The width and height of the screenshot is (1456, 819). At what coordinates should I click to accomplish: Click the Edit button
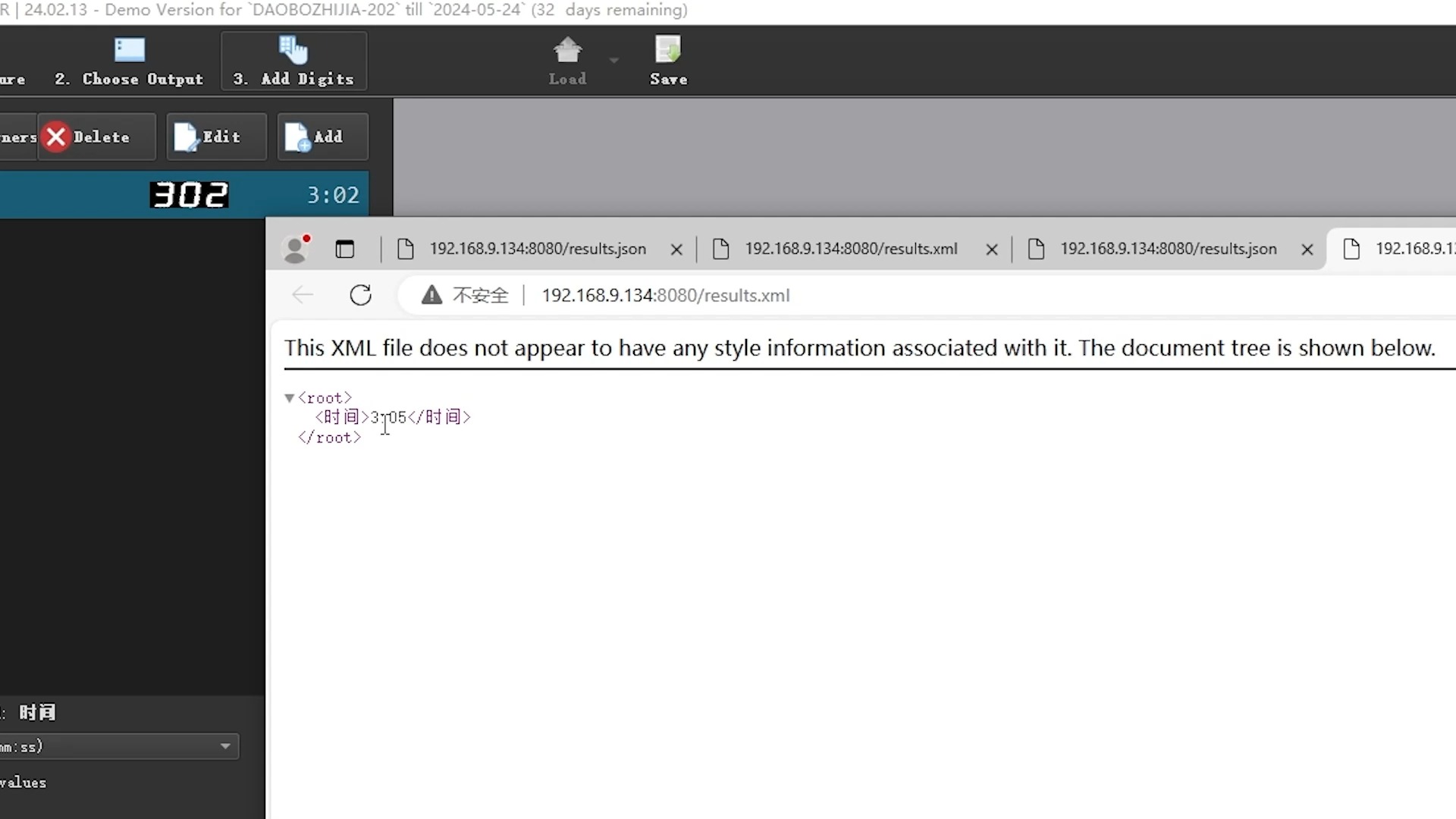click(x=217, y=137)
